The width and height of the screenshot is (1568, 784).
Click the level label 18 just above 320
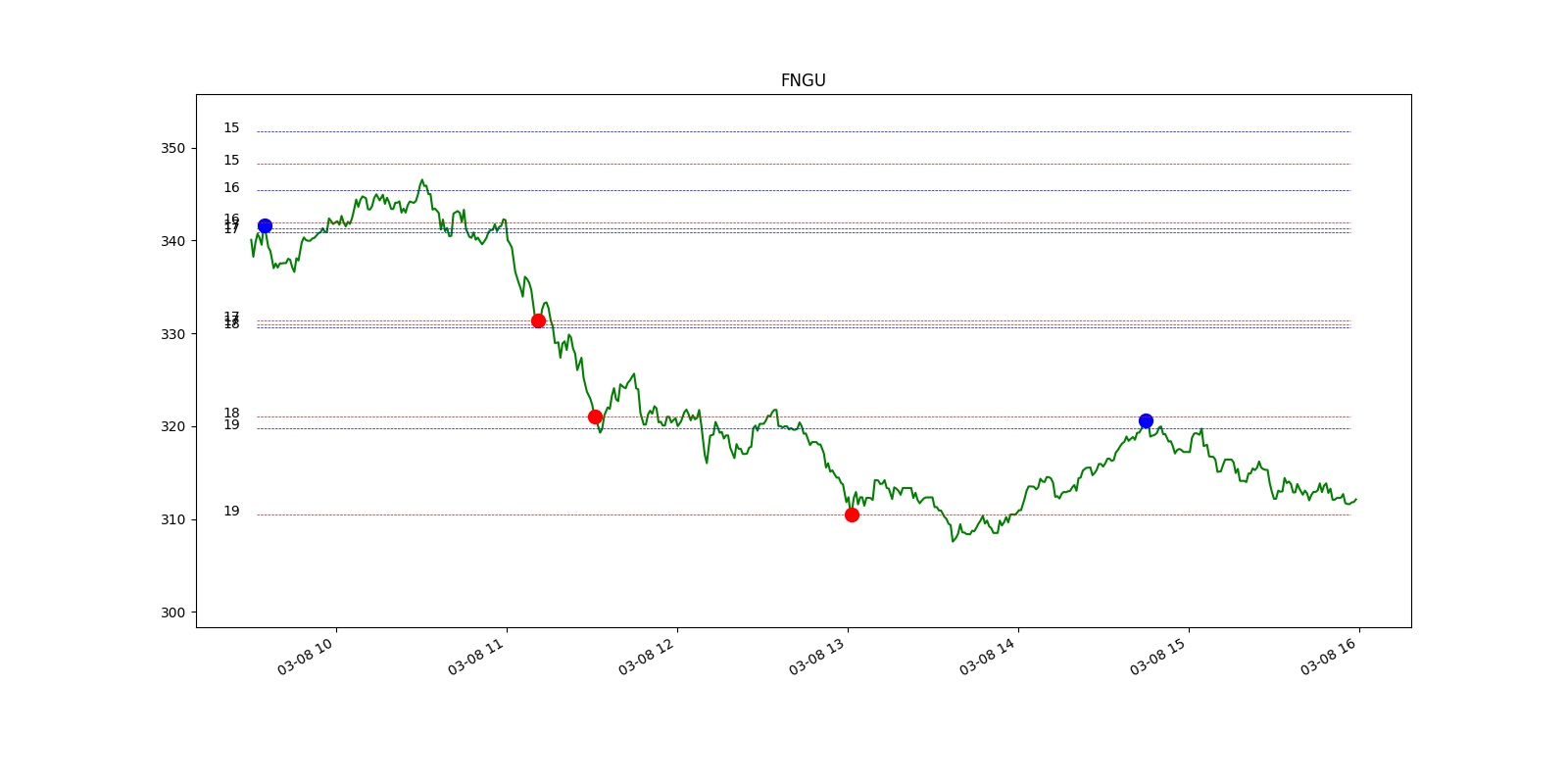[x=231, y=414]
